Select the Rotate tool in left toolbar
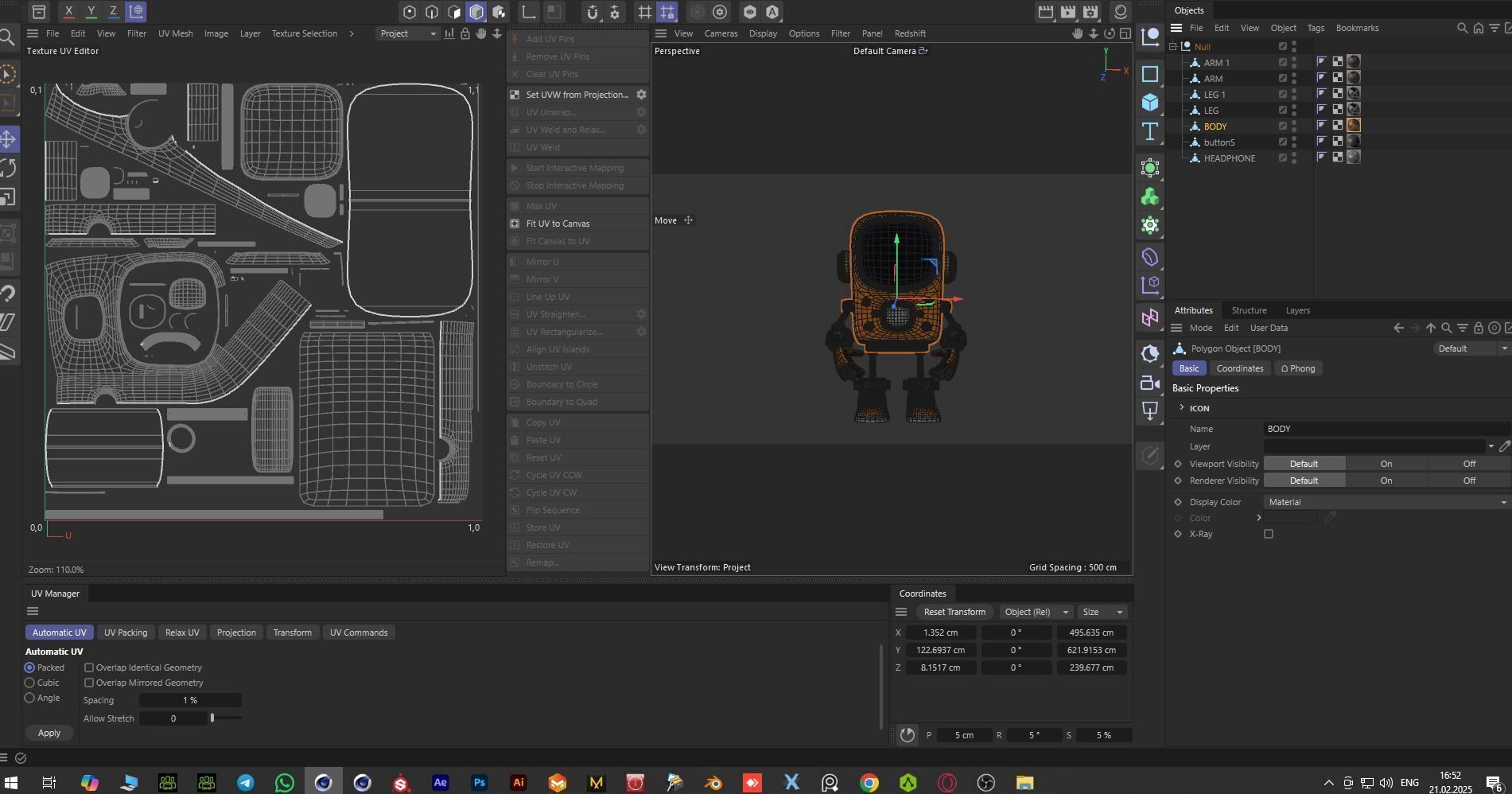The image size is (1512, 794). tap(8, 168)
